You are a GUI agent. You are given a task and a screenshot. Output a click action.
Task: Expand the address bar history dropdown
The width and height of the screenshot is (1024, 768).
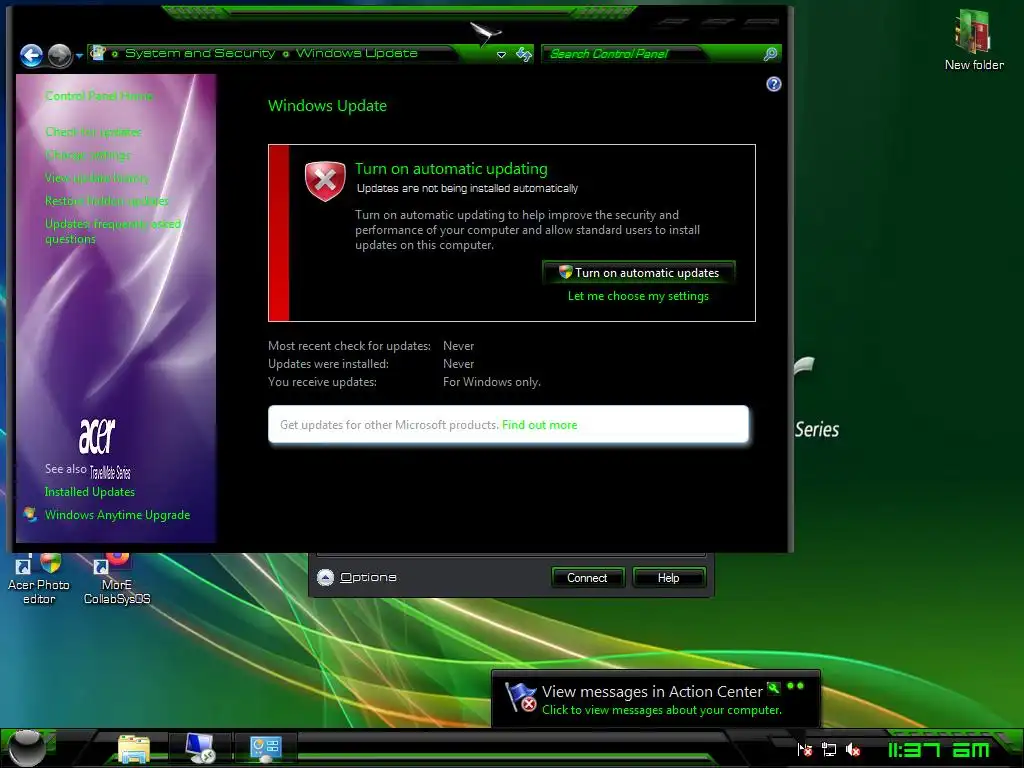coord(502,55)
